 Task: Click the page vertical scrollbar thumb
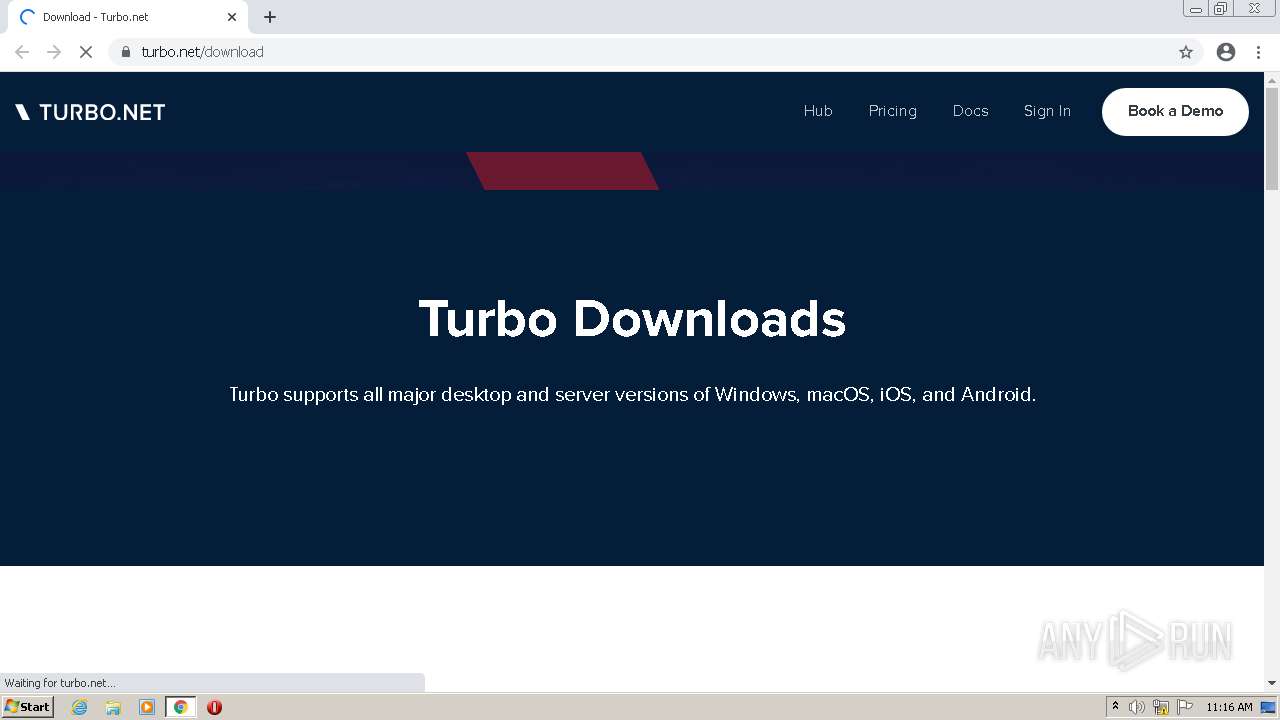click(x=1272, y=139)
